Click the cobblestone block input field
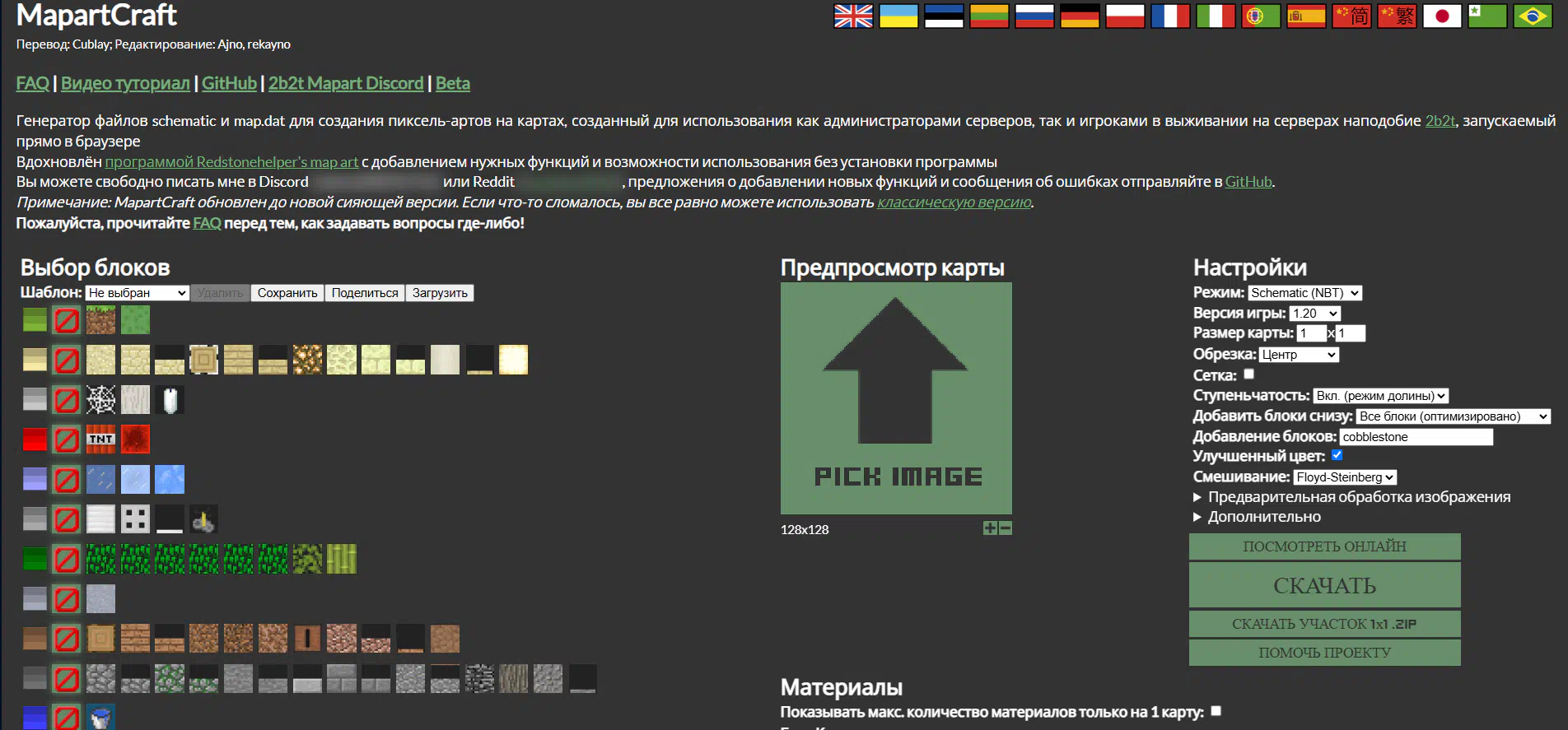The image size is (1568, 730). [1416, 437]
